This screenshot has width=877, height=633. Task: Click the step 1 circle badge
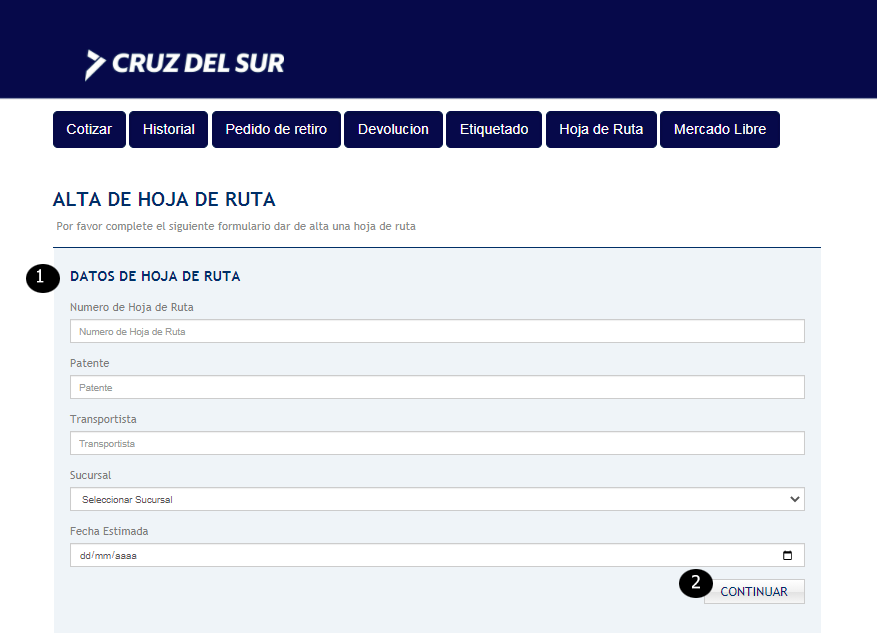pos(41,277)
